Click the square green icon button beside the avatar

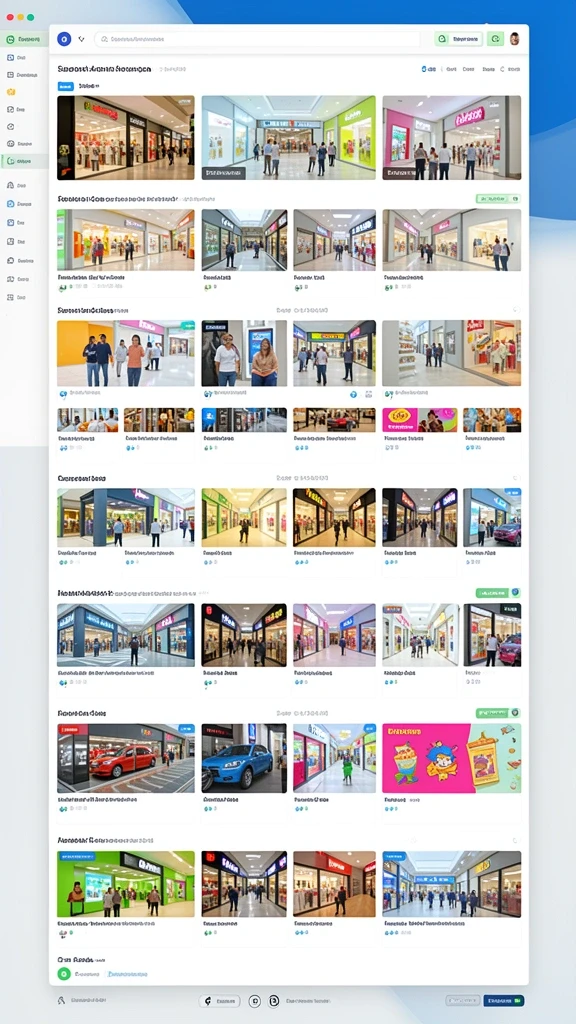[495, 39]
